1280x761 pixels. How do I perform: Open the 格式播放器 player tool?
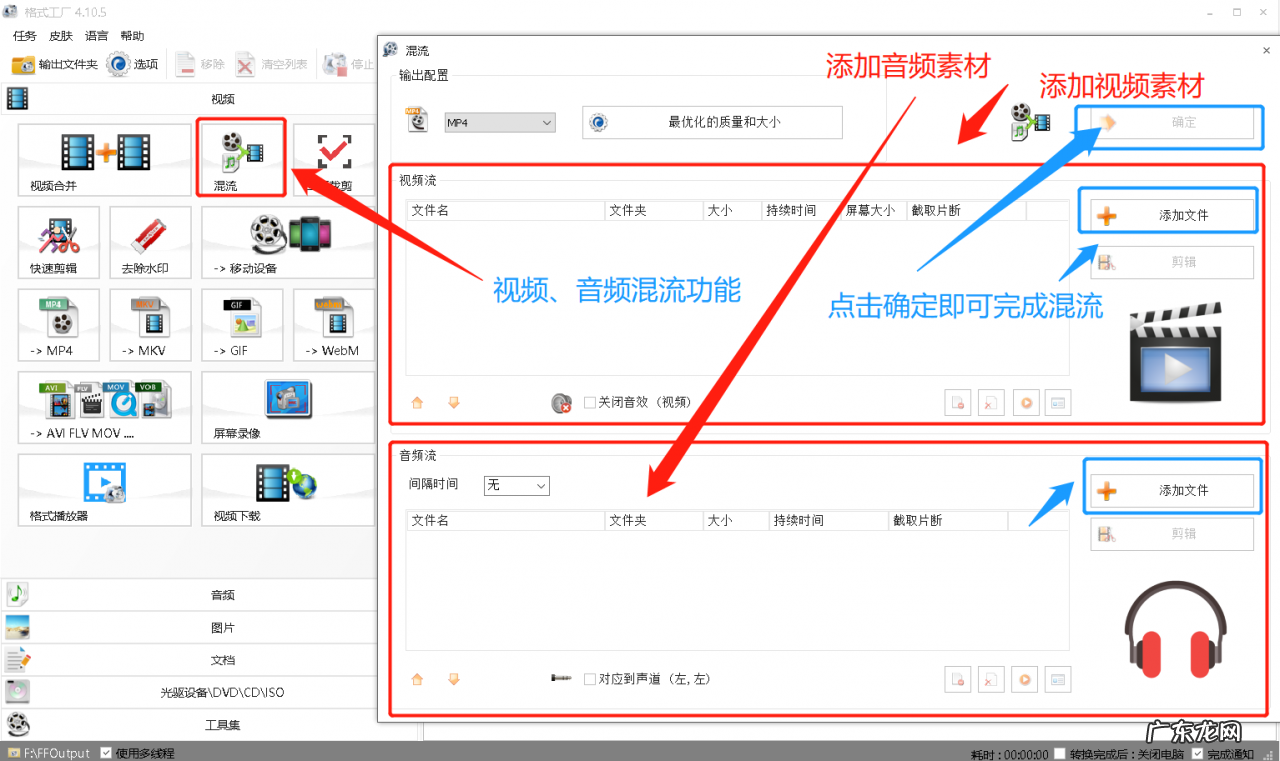click(x=103, y=490)
